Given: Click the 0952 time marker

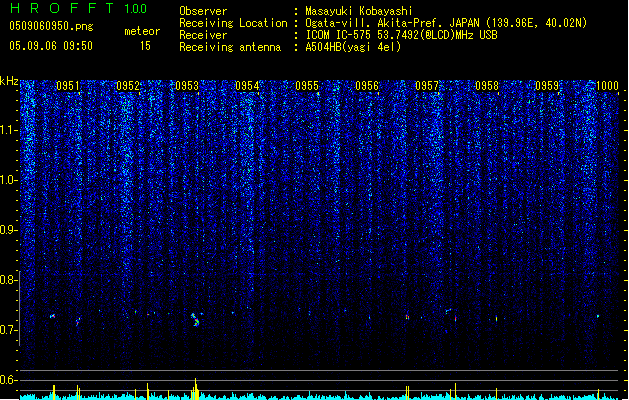Looking at the screenshot, I should 128,86.
